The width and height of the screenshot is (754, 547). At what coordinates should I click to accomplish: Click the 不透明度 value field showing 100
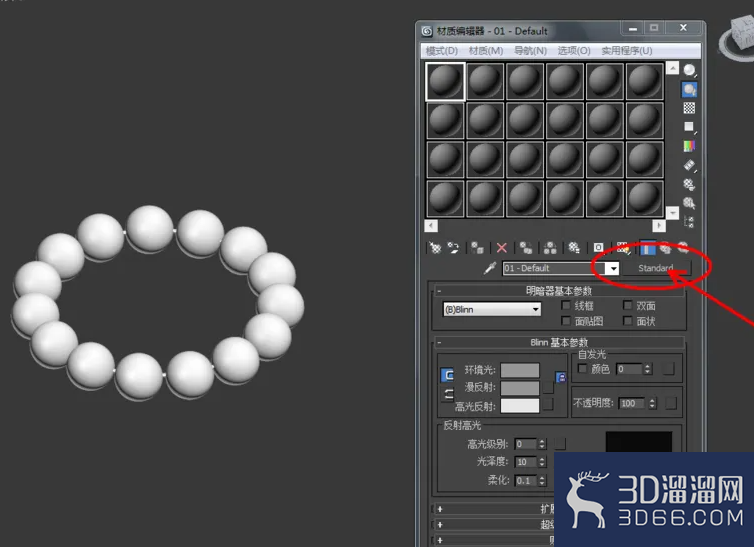633,403
